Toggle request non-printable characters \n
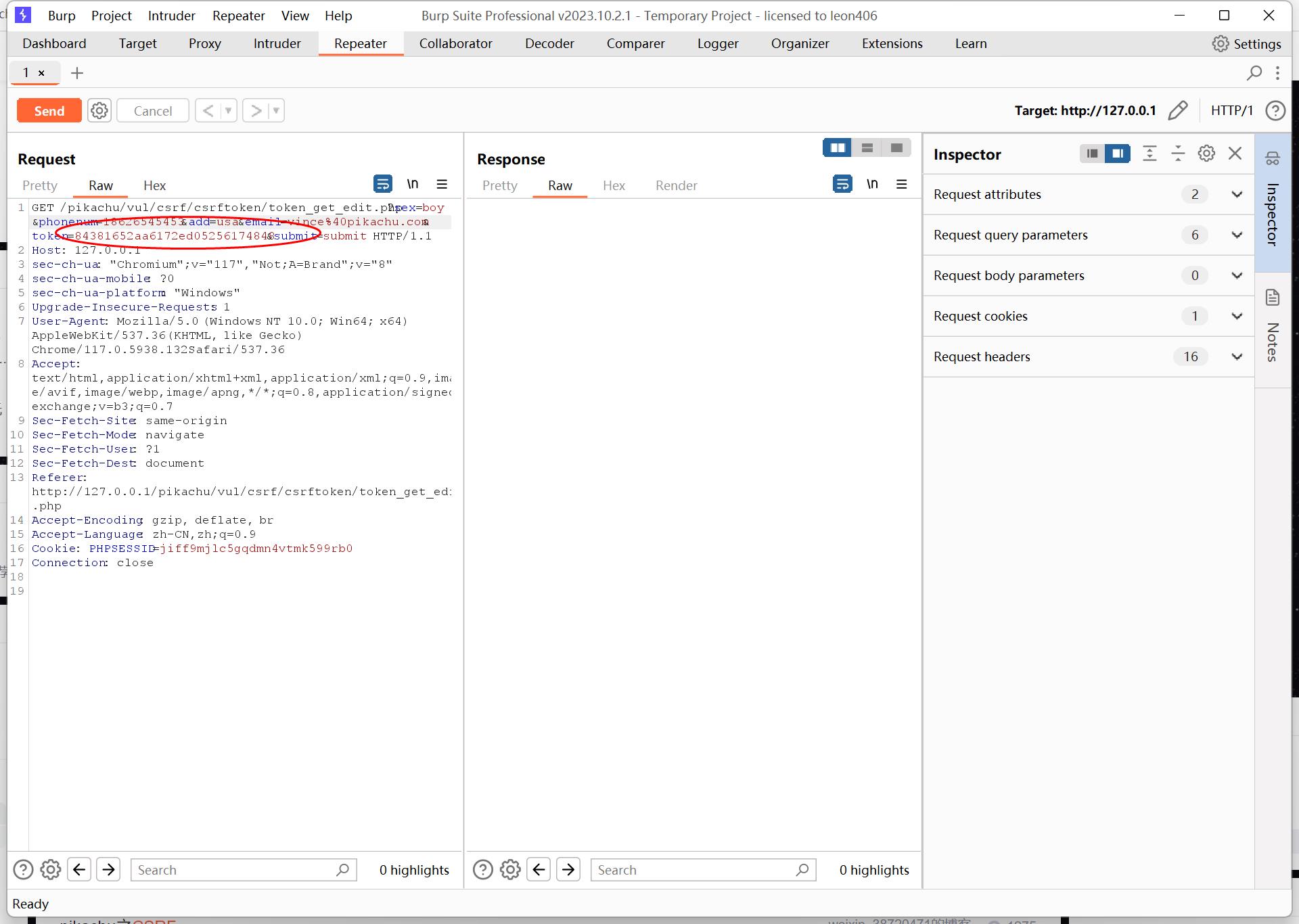The image size is (1299, 924). point(413,184)
